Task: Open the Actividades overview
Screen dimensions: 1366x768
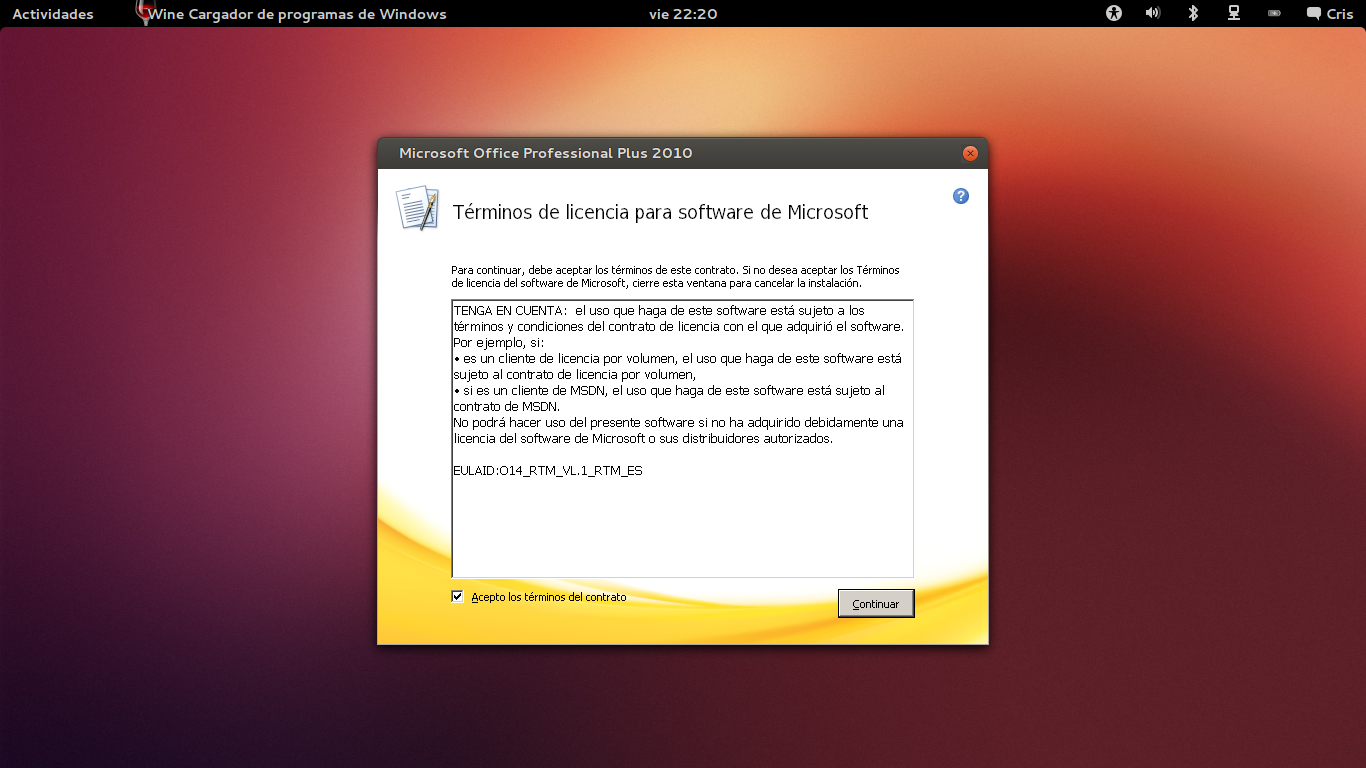Action: point(53,14)
